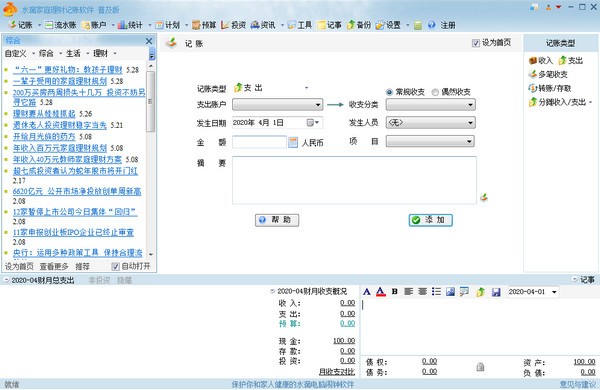
Task: Open the 账户 accounts section
Action: click(94, 25)
